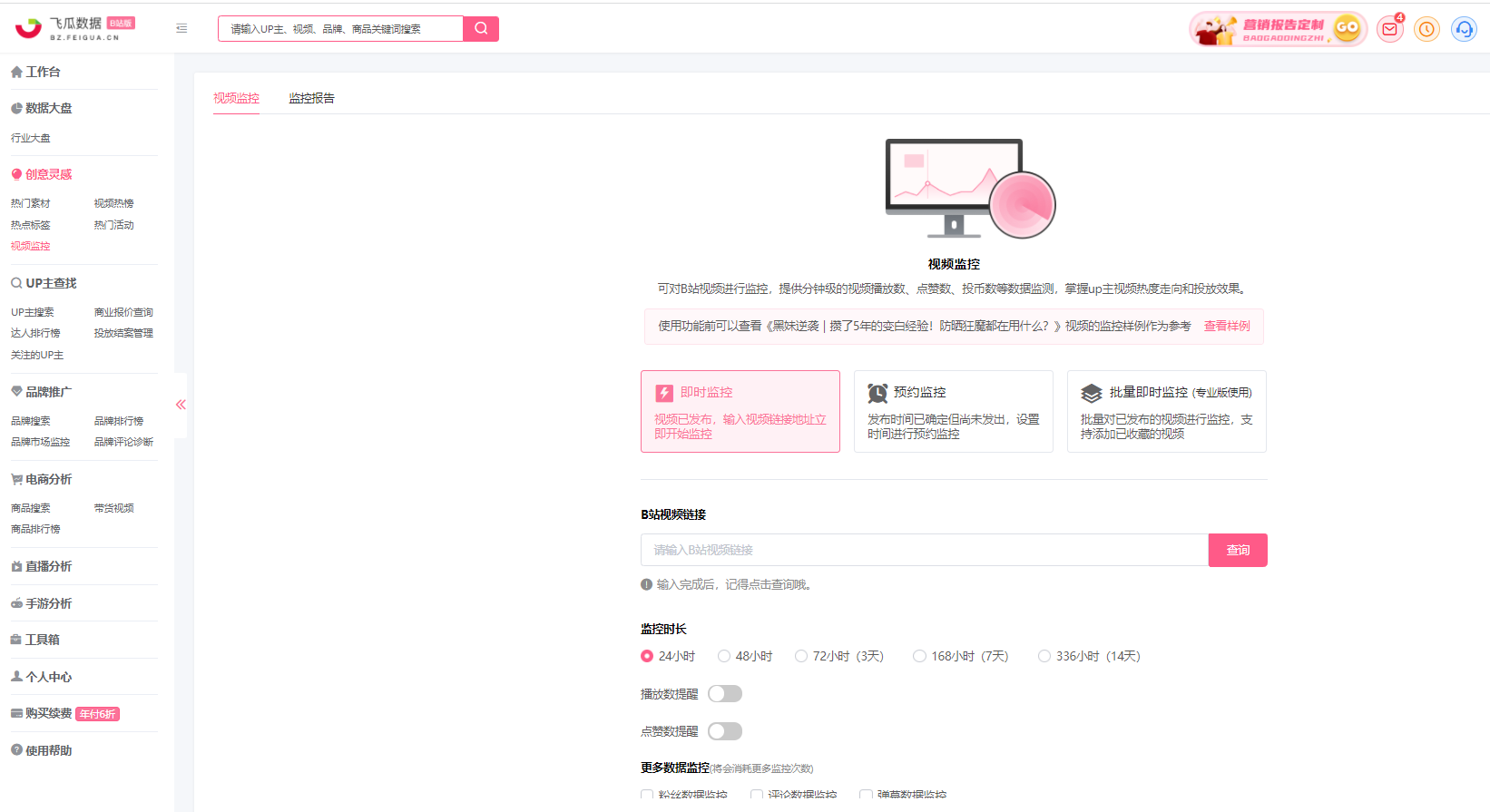Open the mail notifications icon
The image size is (1490, 812).
point(1389,29)
